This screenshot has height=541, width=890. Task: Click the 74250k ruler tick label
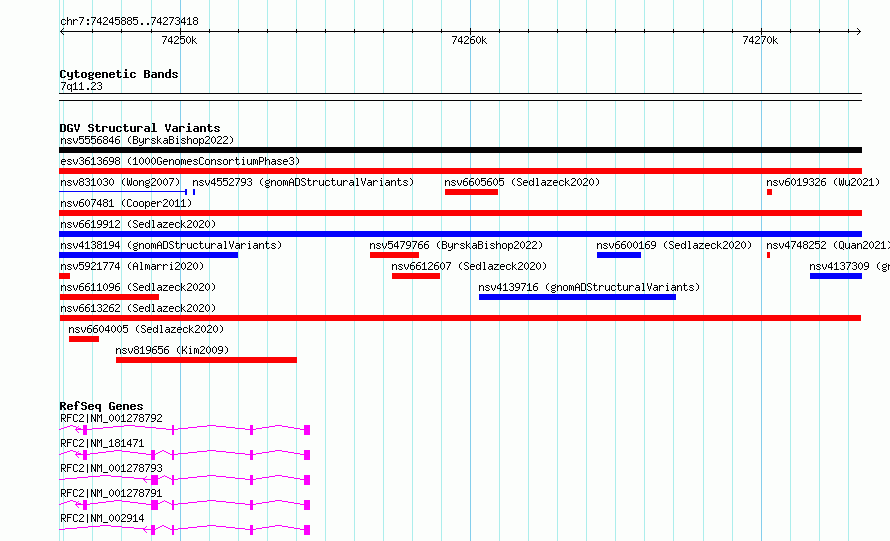click(179, 40)
